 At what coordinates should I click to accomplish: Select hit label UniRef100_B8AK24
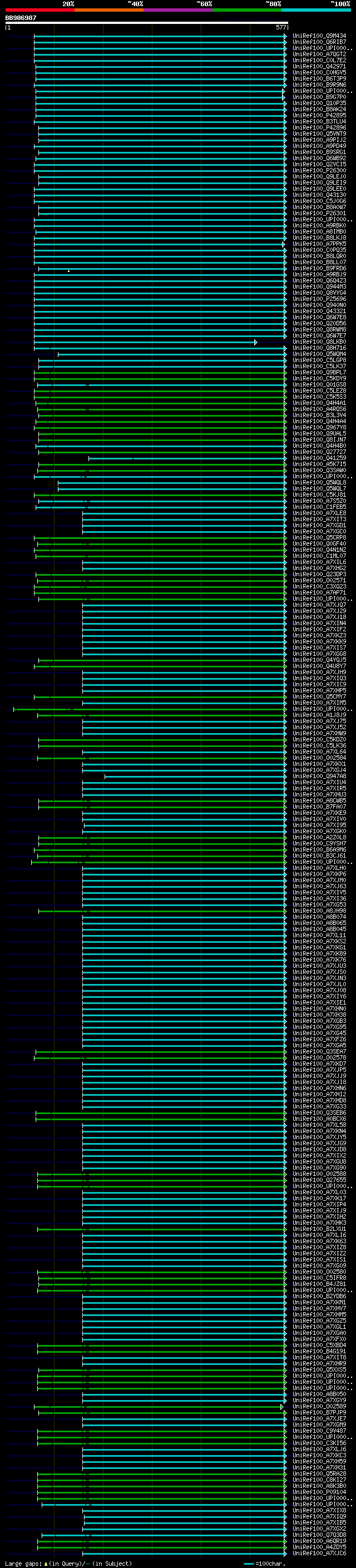319,110
